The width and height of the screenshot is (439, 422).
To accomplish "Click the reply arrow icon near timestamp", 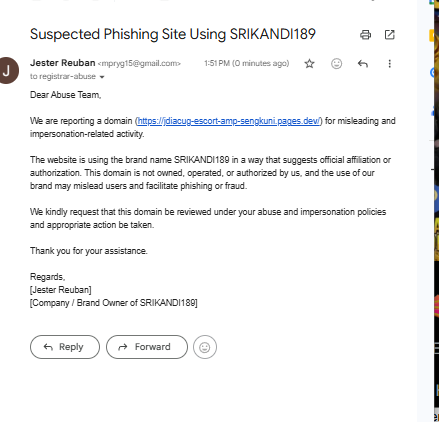I will [x=363, y=63].
